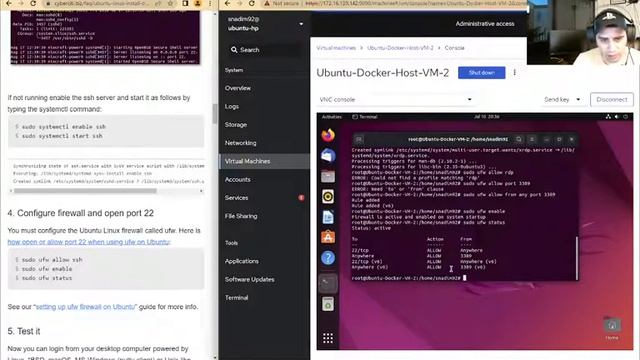Open Rhythmbox music player in the dock
640x360 pixels.
[328, 197]
